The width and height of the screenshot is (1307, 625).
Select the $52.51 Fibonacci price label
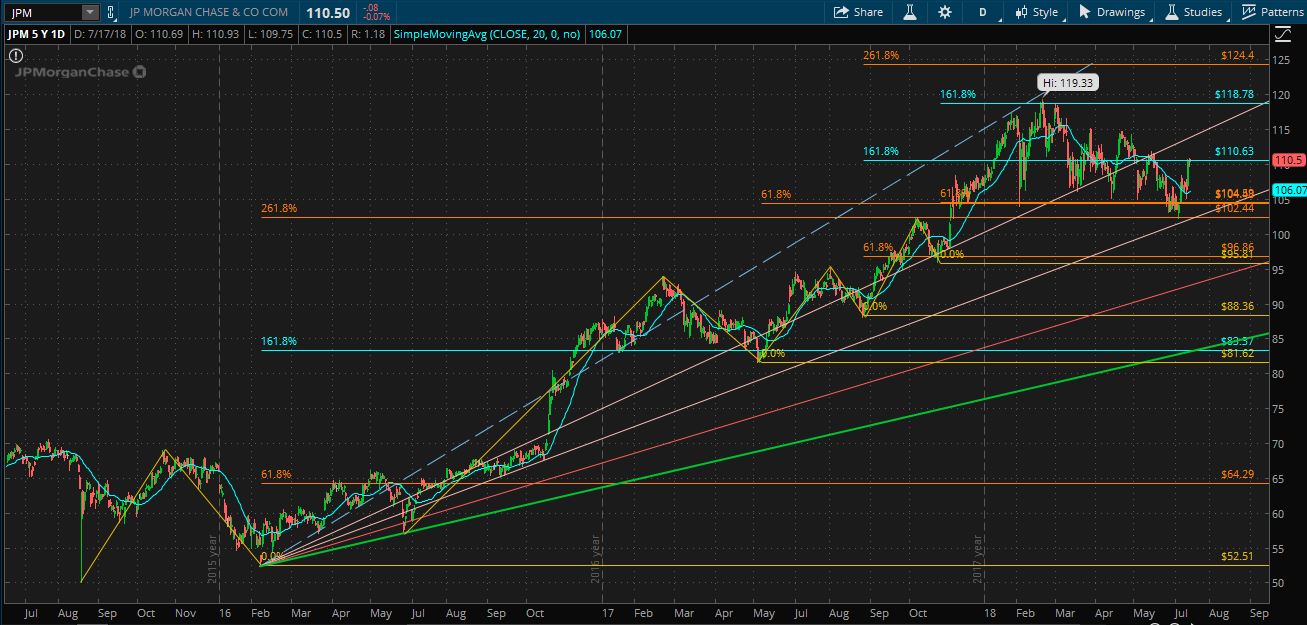[x=1237, y=556]
